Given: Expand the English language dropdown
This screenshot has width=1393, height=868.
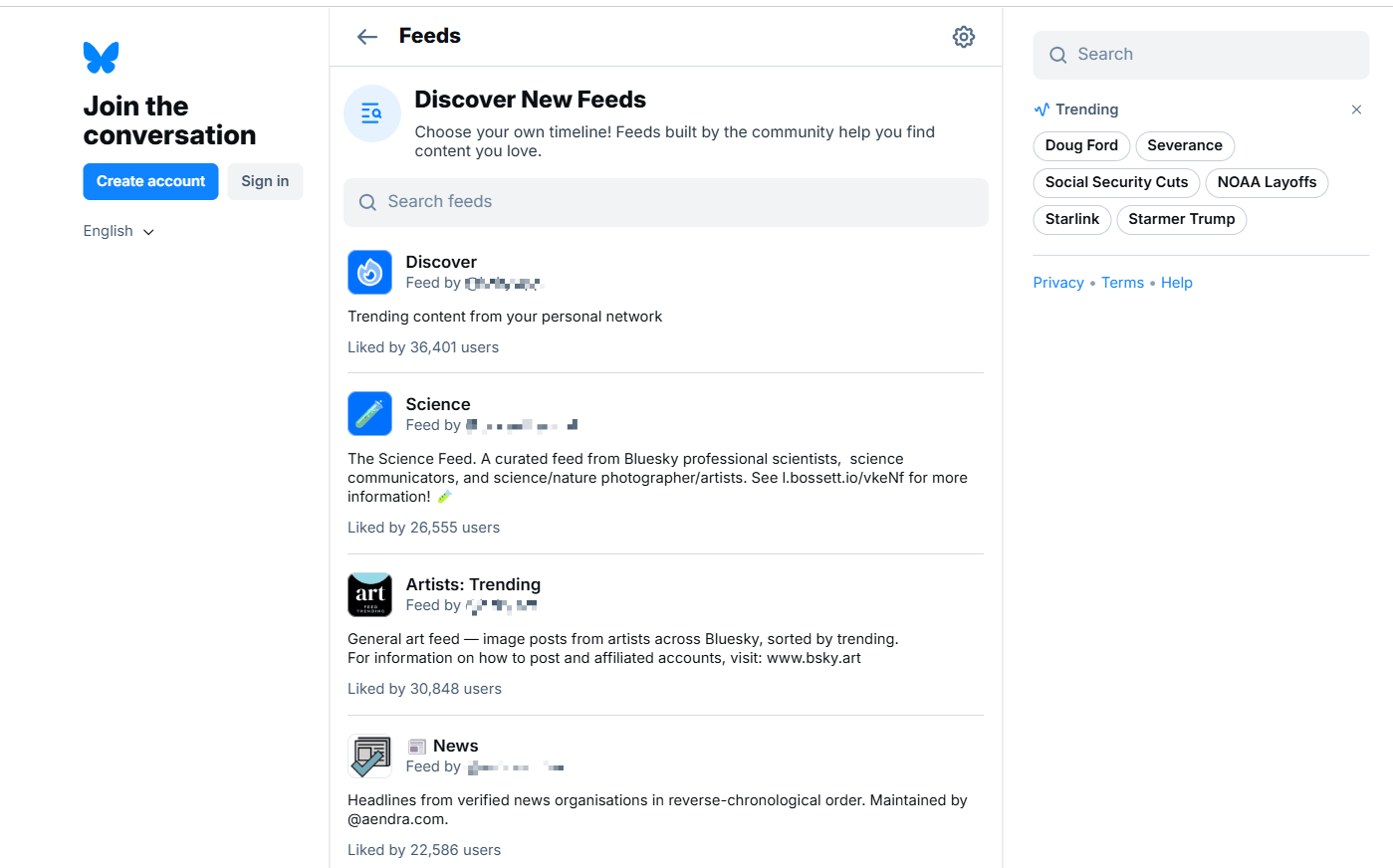Looking at the screenshot, I should (118, 231).
